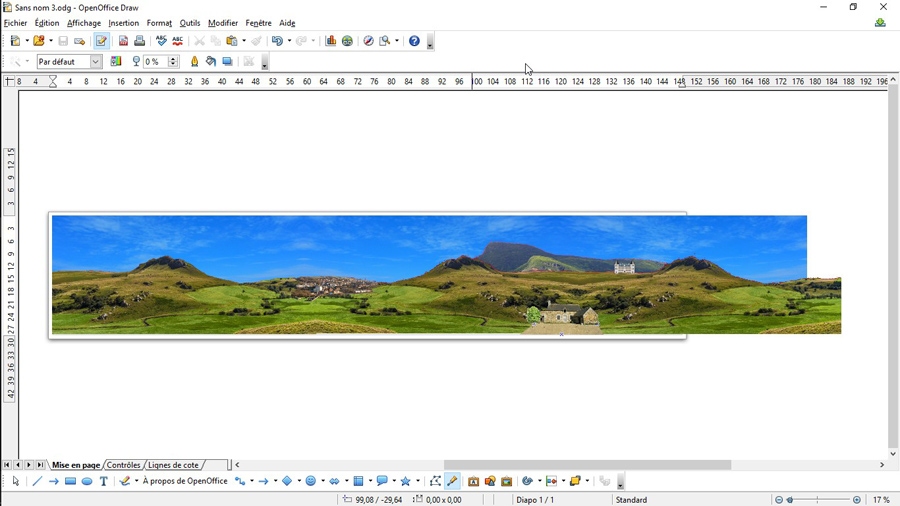
Task: Open the Format menu
Action: tap(159, 23)
